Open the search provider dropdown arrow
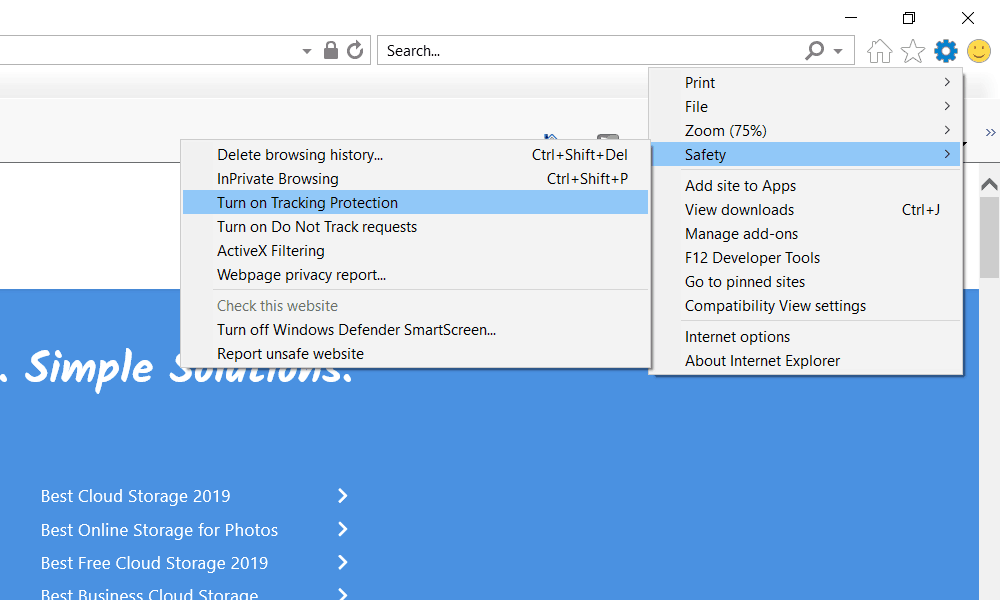 [838, 51]
